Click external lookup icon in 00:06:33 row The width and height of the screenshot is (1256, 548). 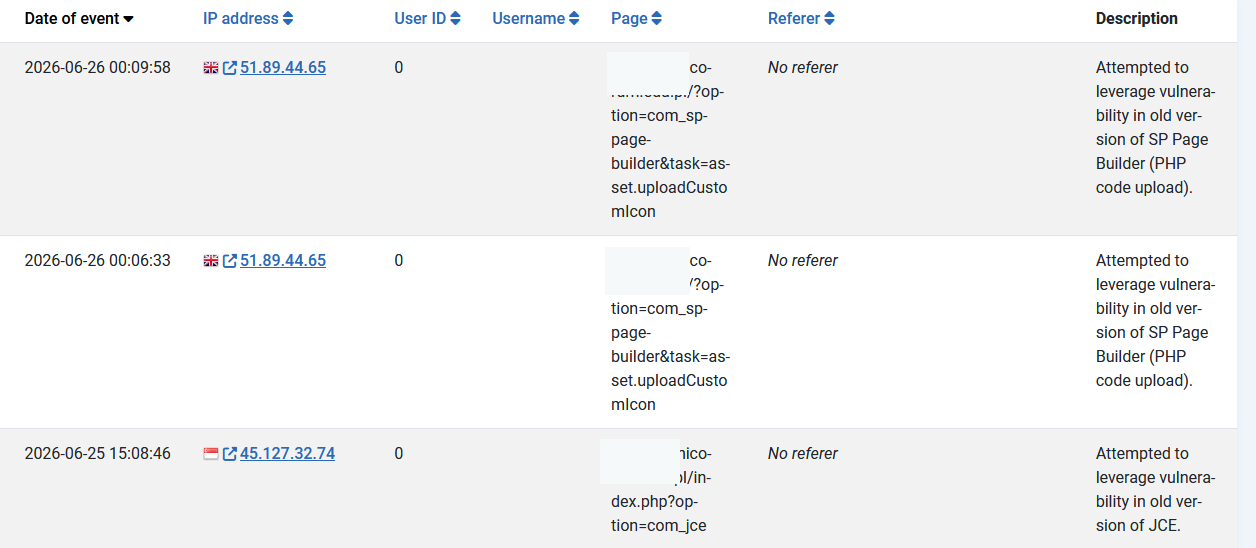[230, 261]
